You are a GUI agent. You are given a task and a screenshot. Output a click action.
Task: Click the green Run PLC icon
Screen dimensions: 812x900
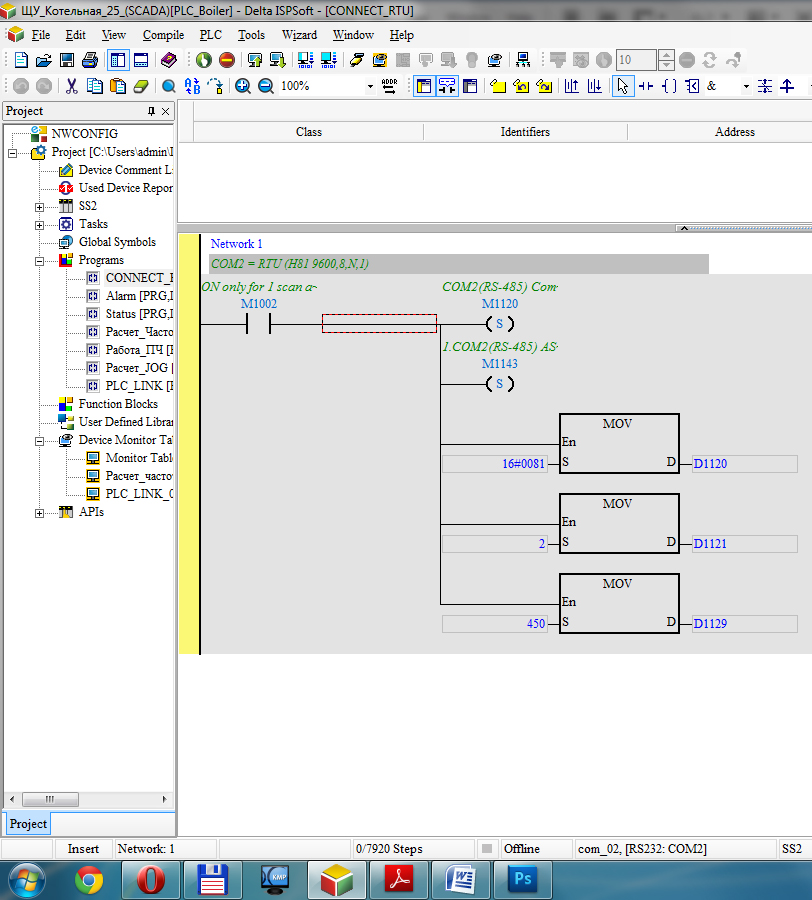pyautogui.click(x=204, y=60)
